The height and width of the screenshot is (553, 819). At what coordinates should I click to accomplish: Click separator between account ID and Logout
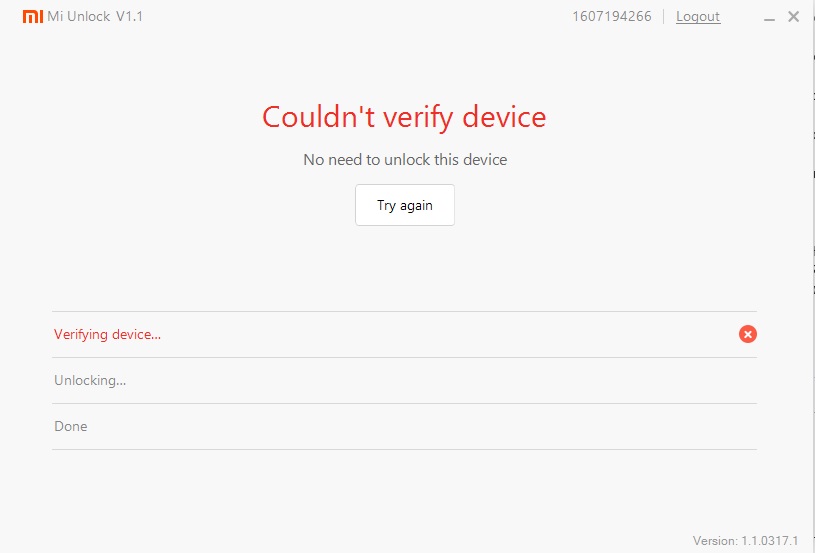663,17
